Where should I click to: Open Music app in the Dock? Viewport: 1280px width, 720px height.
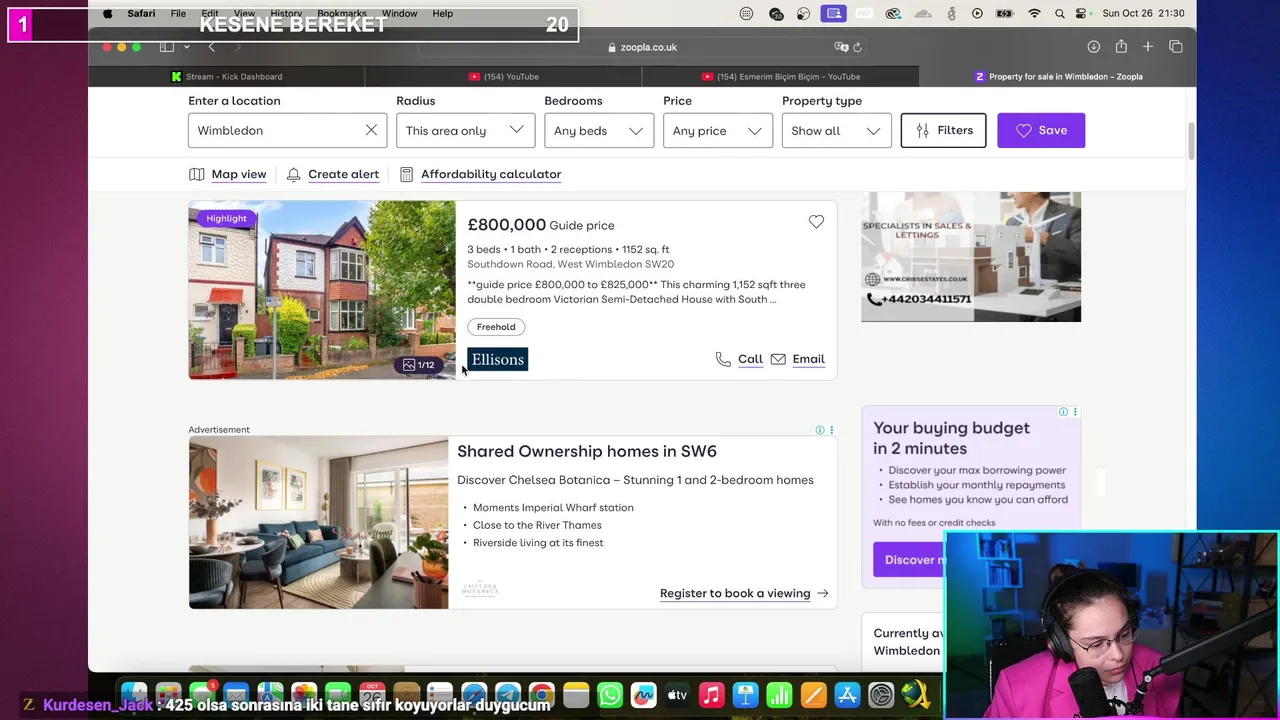[x=711, y=694]
